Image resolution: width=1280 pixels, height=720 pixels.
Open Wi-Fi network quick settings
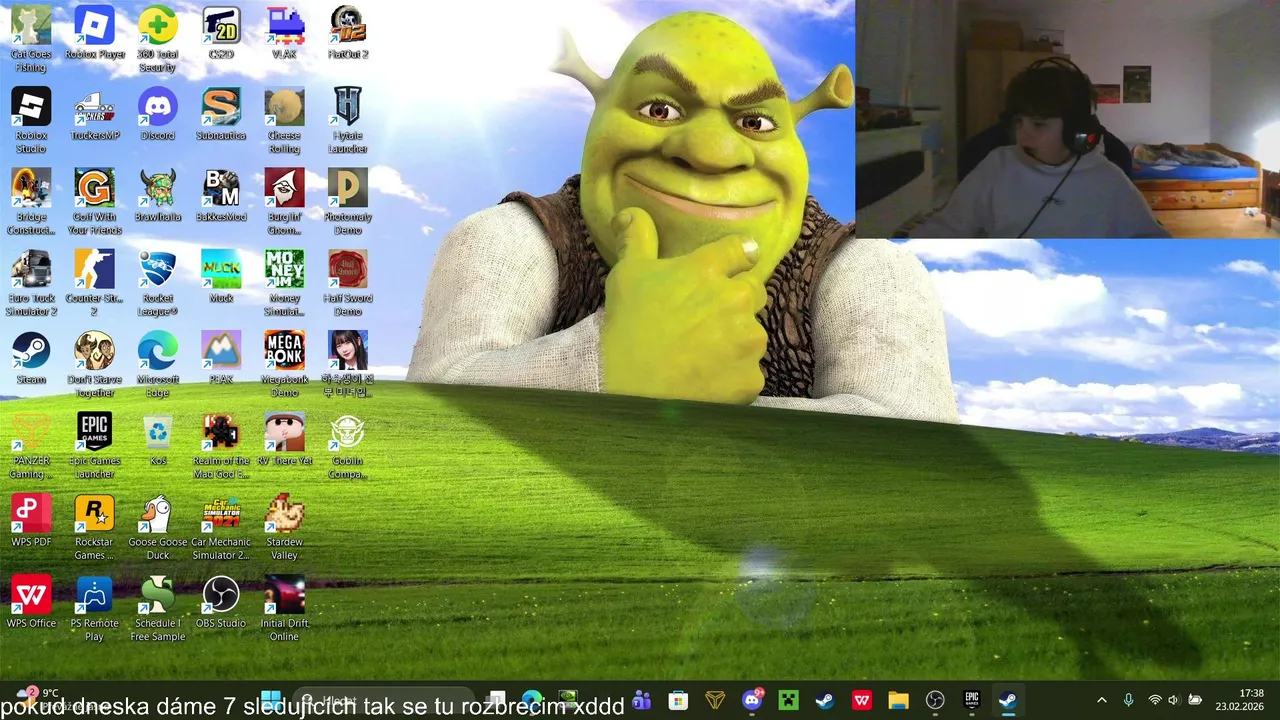[x=1154, y=700]
